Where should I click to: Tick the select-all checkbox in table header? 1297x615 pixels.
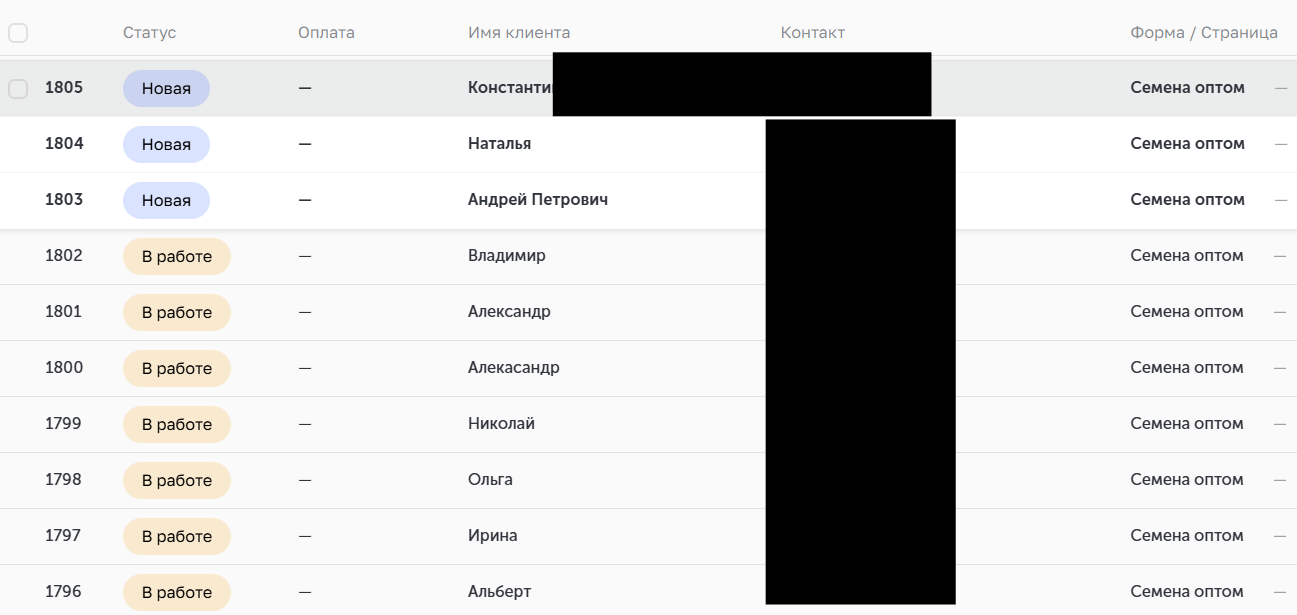pyautogui.click(x=18, y=33)
